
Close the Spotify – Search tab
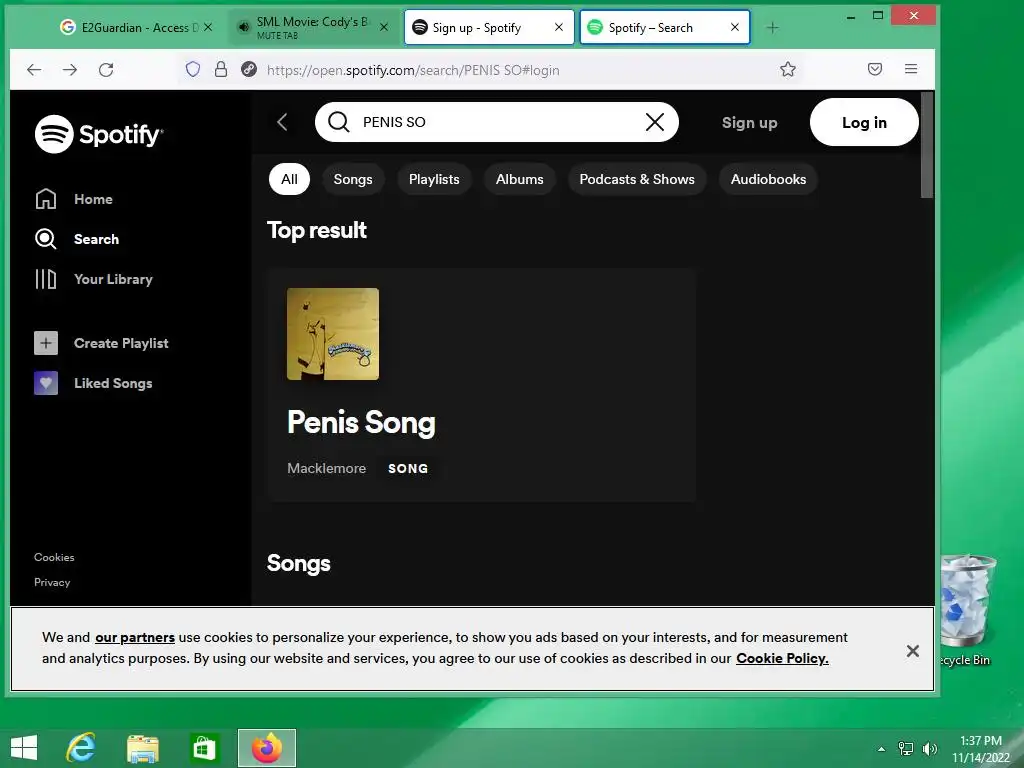pos(735,27)
